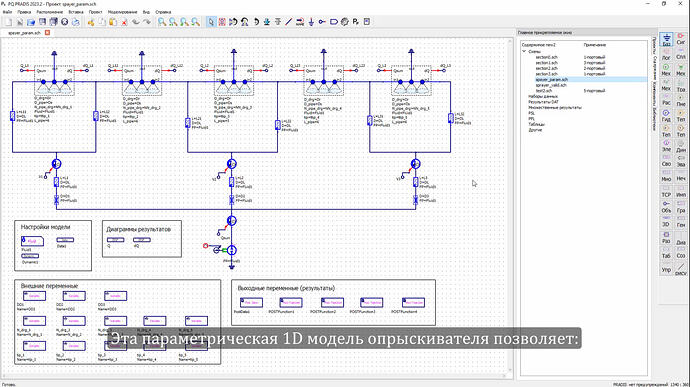Create a new document with toolbar icon
The image size is (690, 387).
[8, 22]
